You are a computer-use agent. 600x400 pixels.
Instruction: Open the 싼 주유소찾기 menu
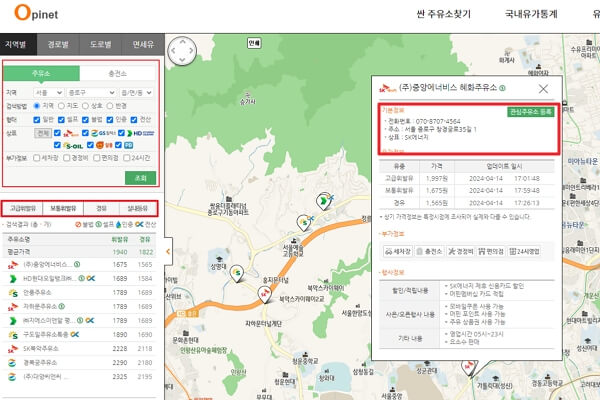click(x=443, y=14)
